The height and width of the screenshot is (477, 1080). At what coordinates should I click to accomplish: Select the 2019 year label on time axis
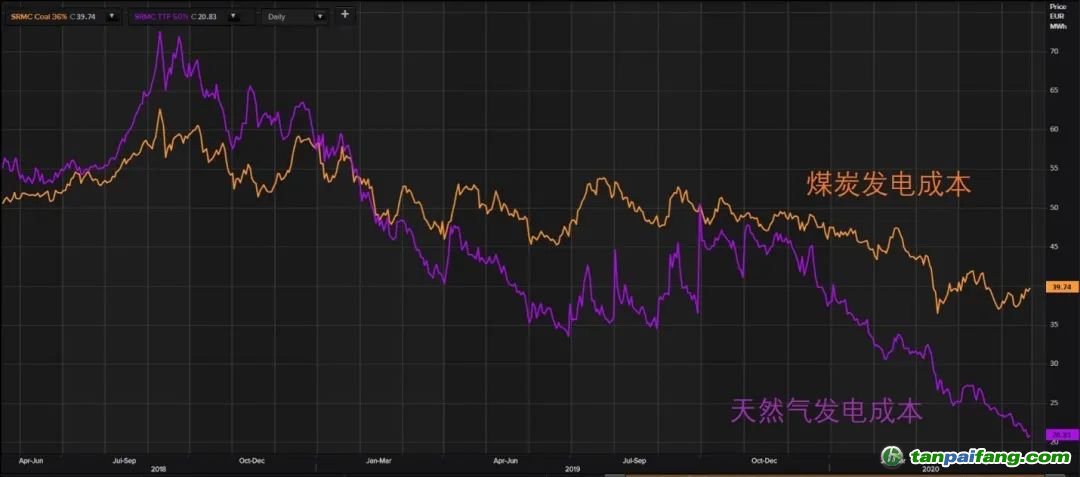tap(573, 468)
